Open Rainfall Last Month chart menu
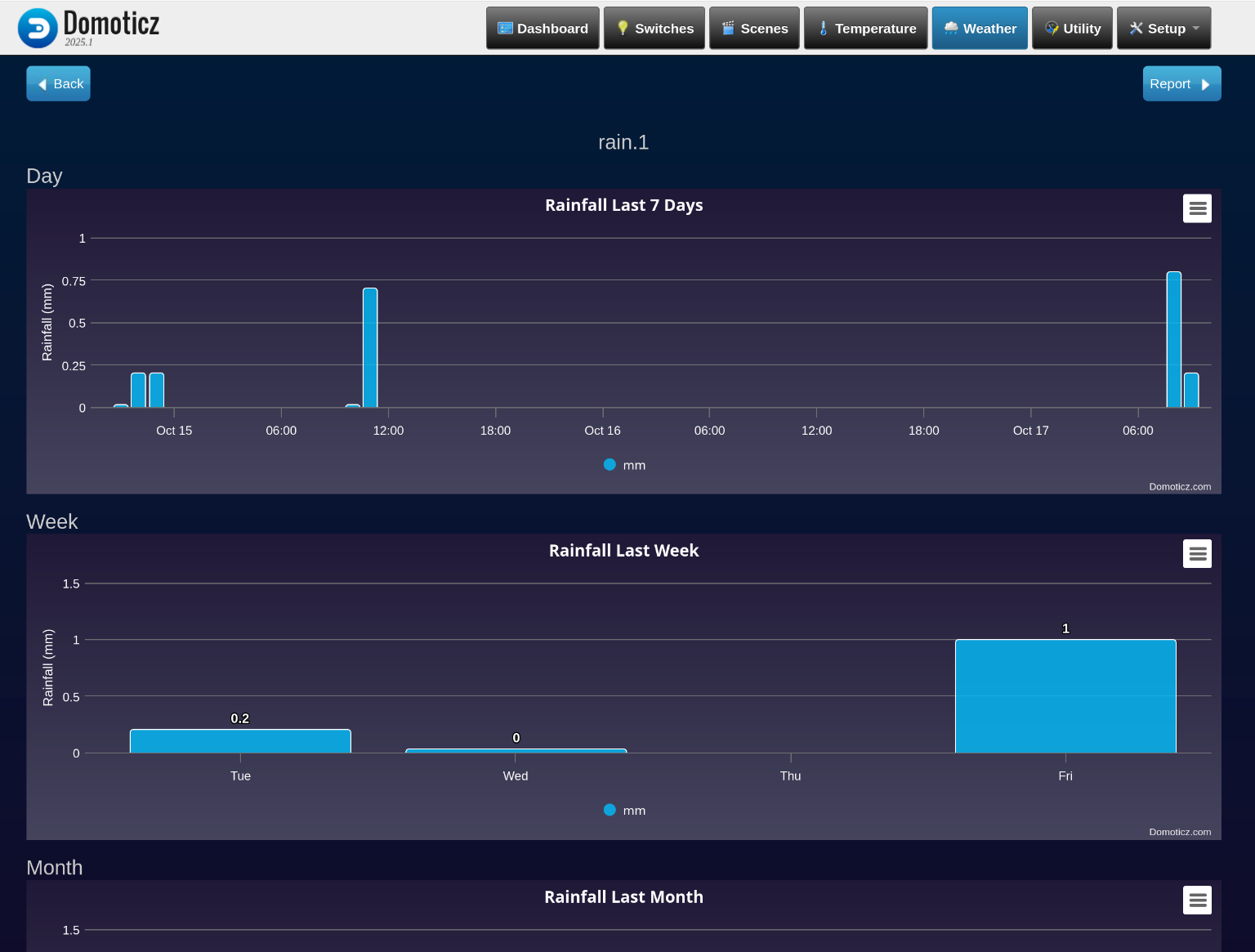1255x952 pixels. (x=1197, y=901)
